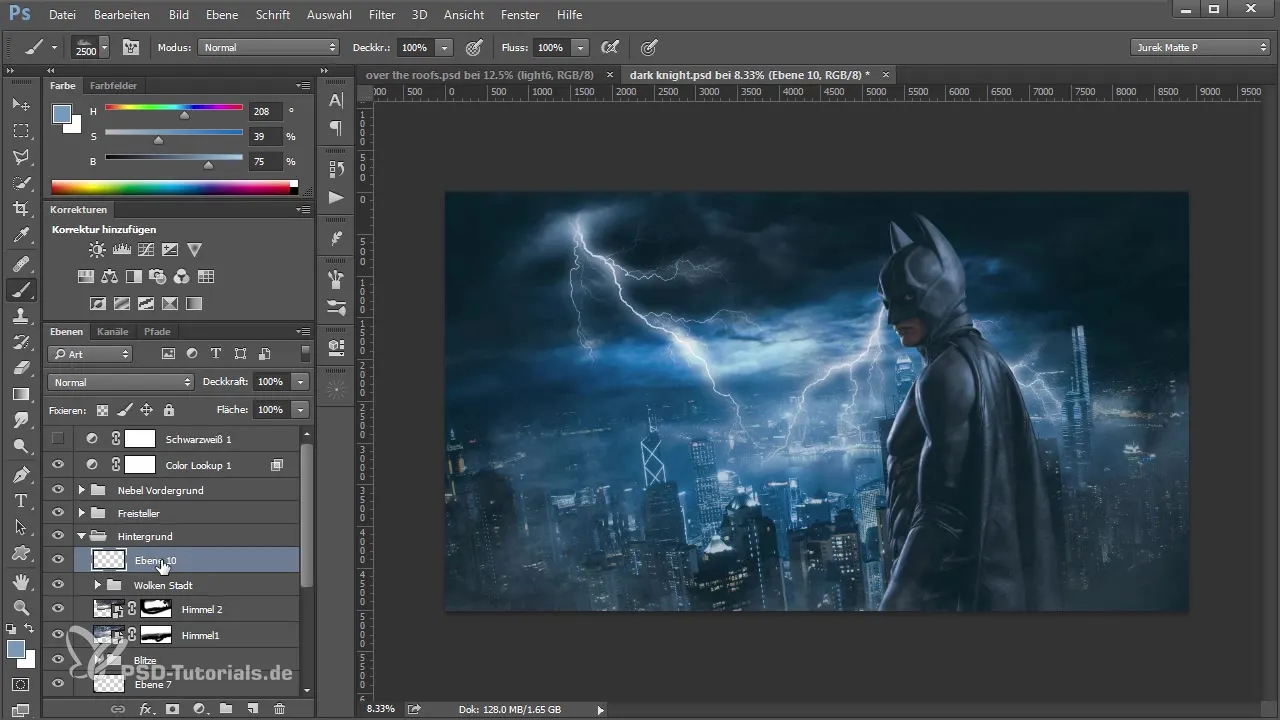Select the Eraser tool

[x=21, y=368]
